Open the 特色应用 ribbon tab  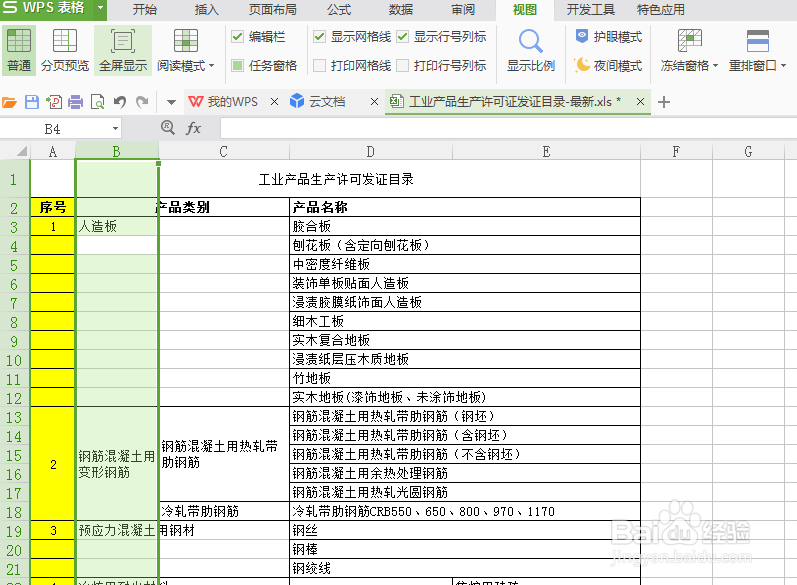click(x=661, y=10)
